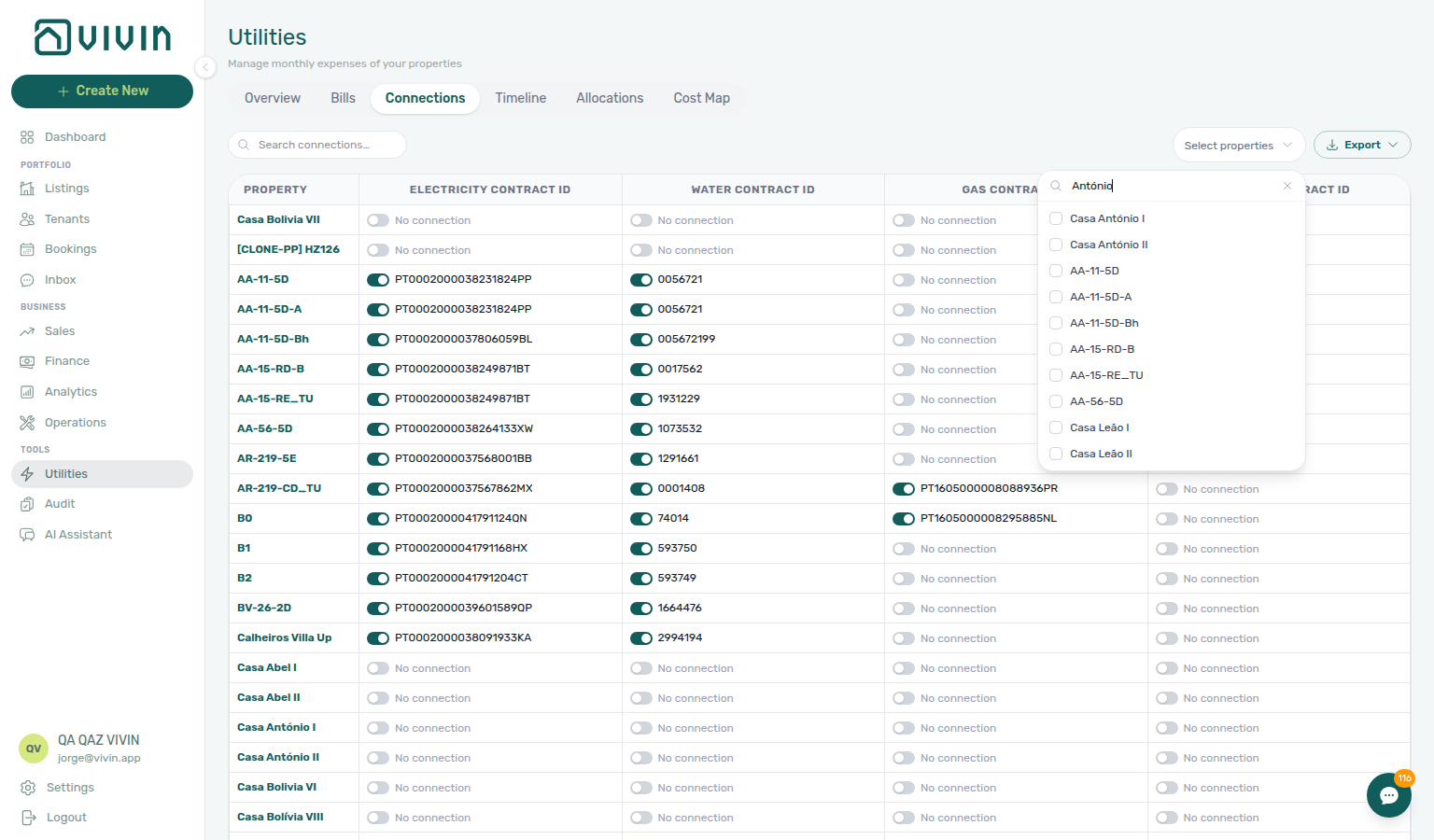Switch to the Overview tab
Viewport: 1434px width, 840px height.
pos(273,98)
